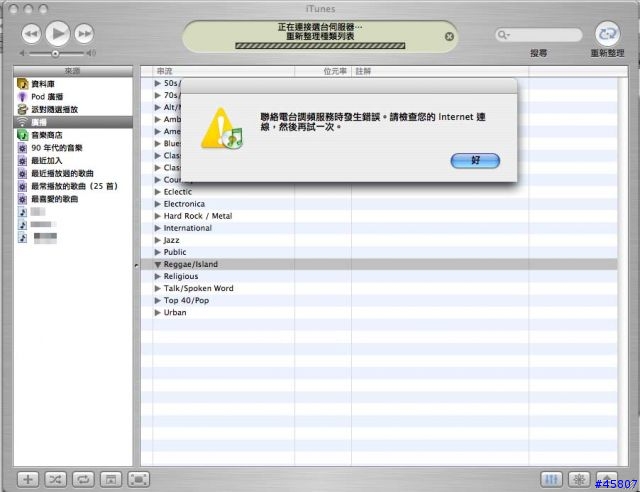This screenshot has height=492, width=640.
Task: Sort by 串流 column header
Action: coord(223,71)
